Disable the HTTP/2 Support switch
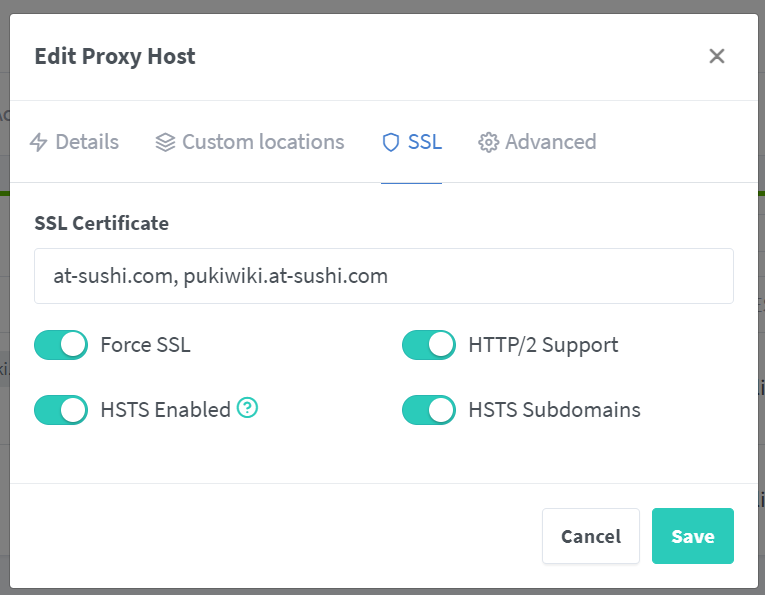765x595 pixels. (429, 345)
